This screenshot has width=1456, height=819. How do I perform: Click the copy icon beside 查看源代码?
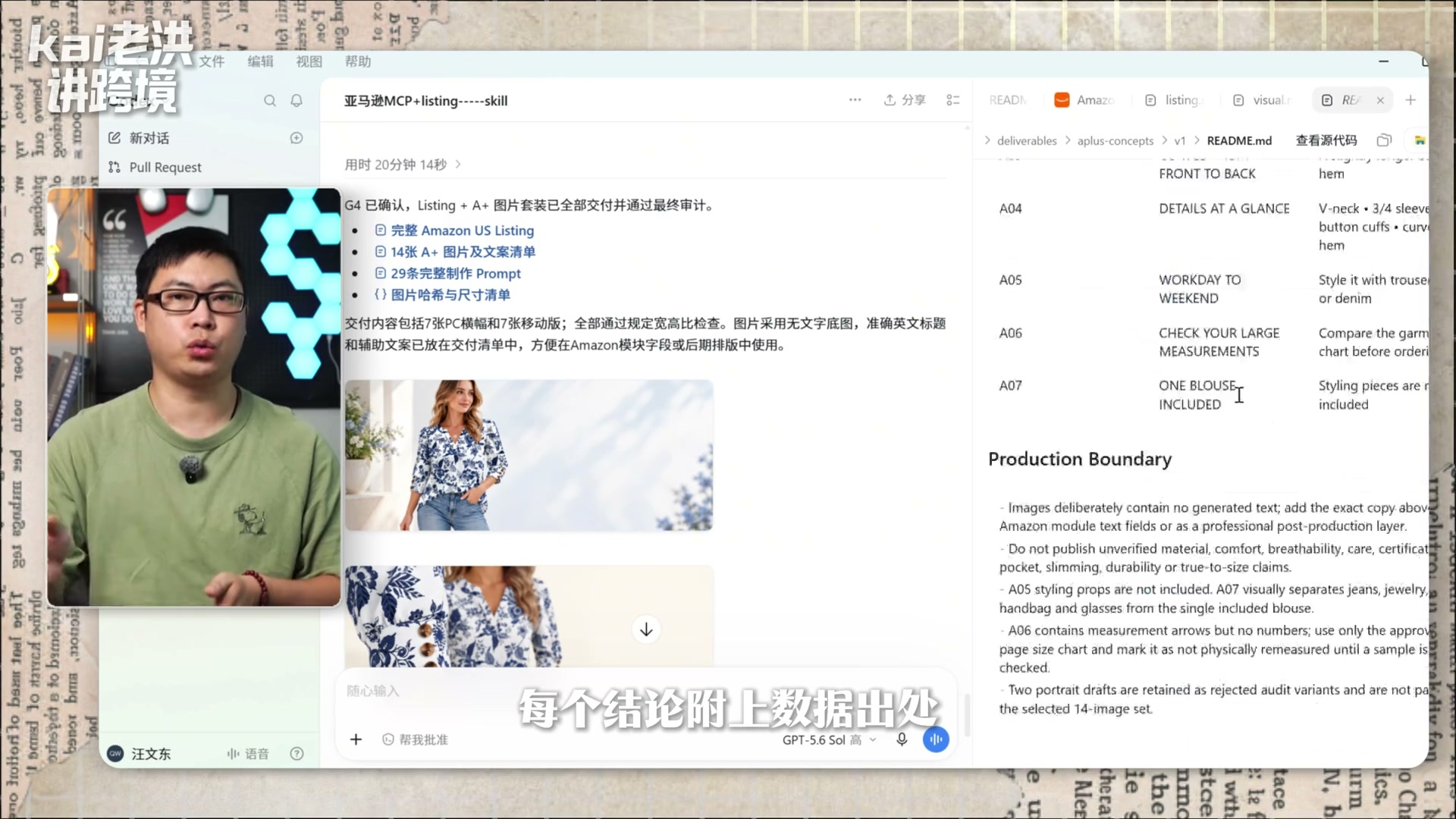click(x=1384, y=140)
